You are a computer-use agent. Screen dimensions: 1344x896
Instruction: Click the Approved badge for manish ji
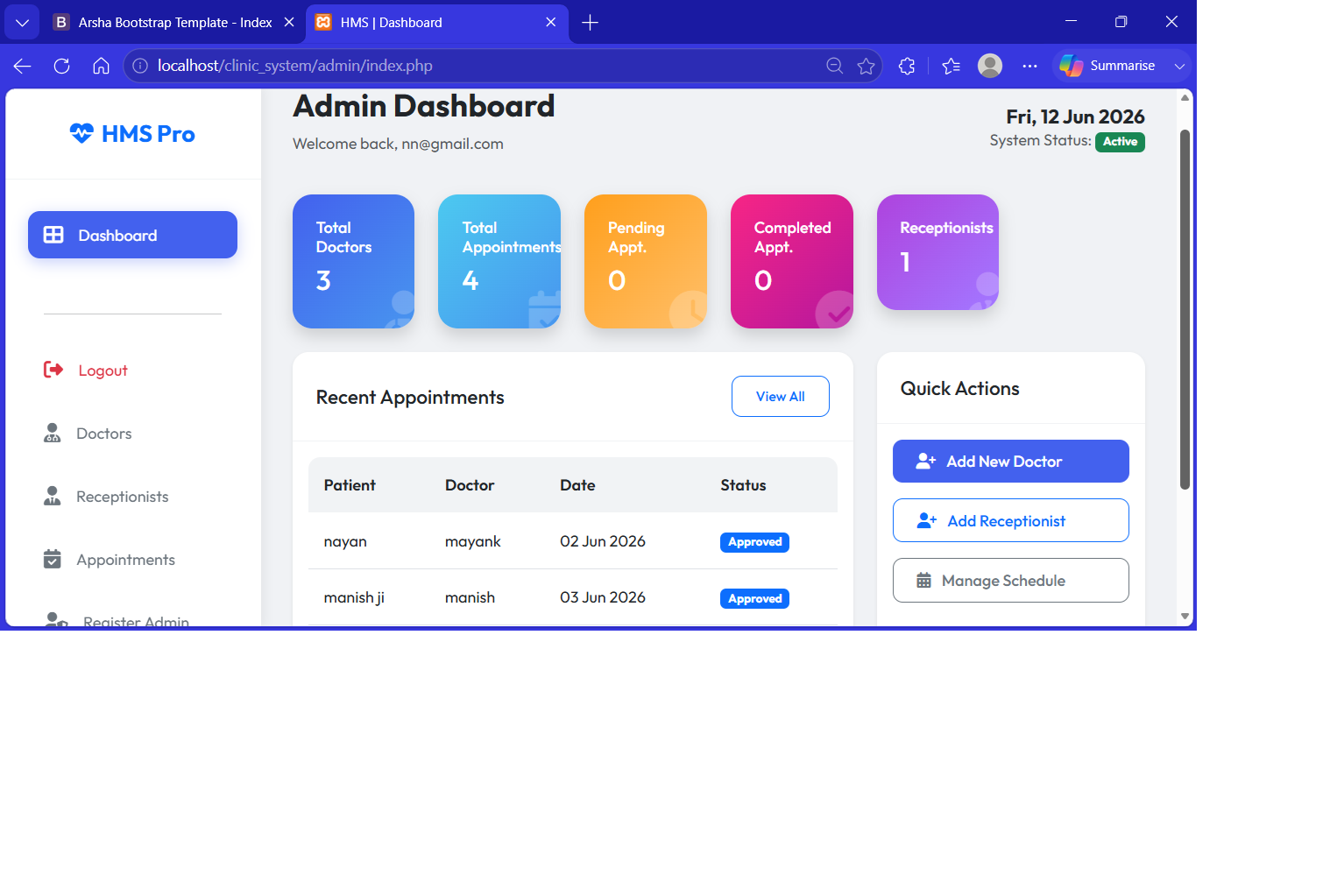754,598
